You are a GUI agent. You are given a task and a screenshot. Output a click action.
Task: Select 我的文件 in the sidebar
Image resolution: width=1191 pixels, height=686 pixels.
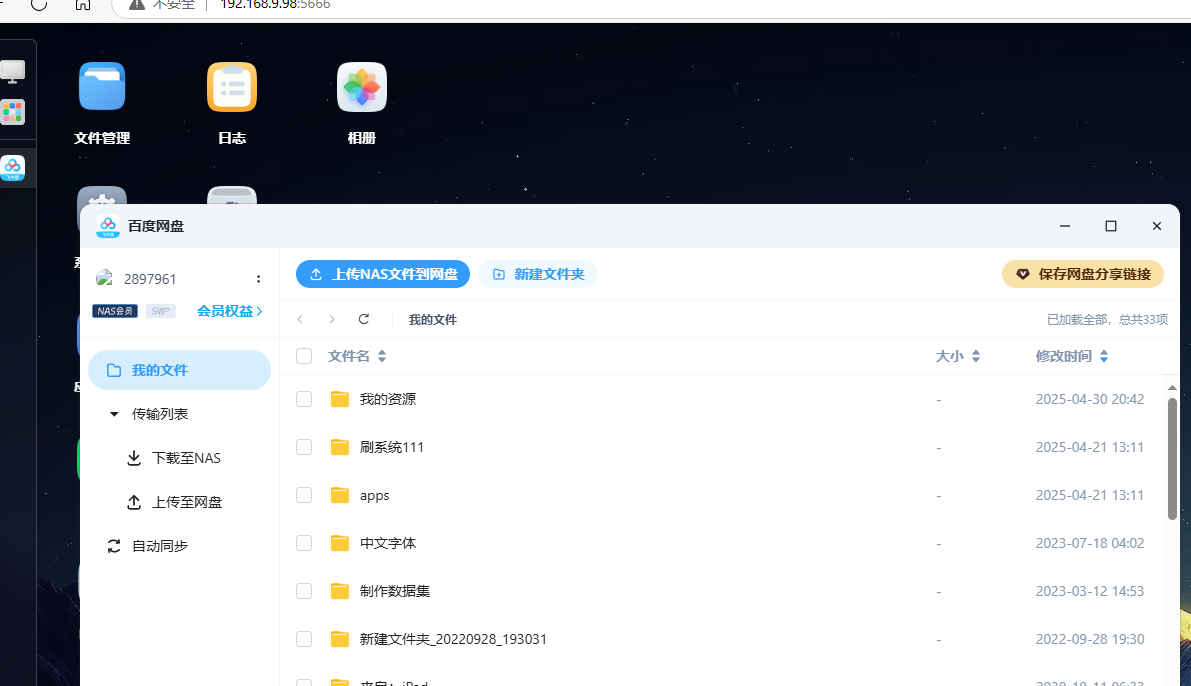pos(179,370)
